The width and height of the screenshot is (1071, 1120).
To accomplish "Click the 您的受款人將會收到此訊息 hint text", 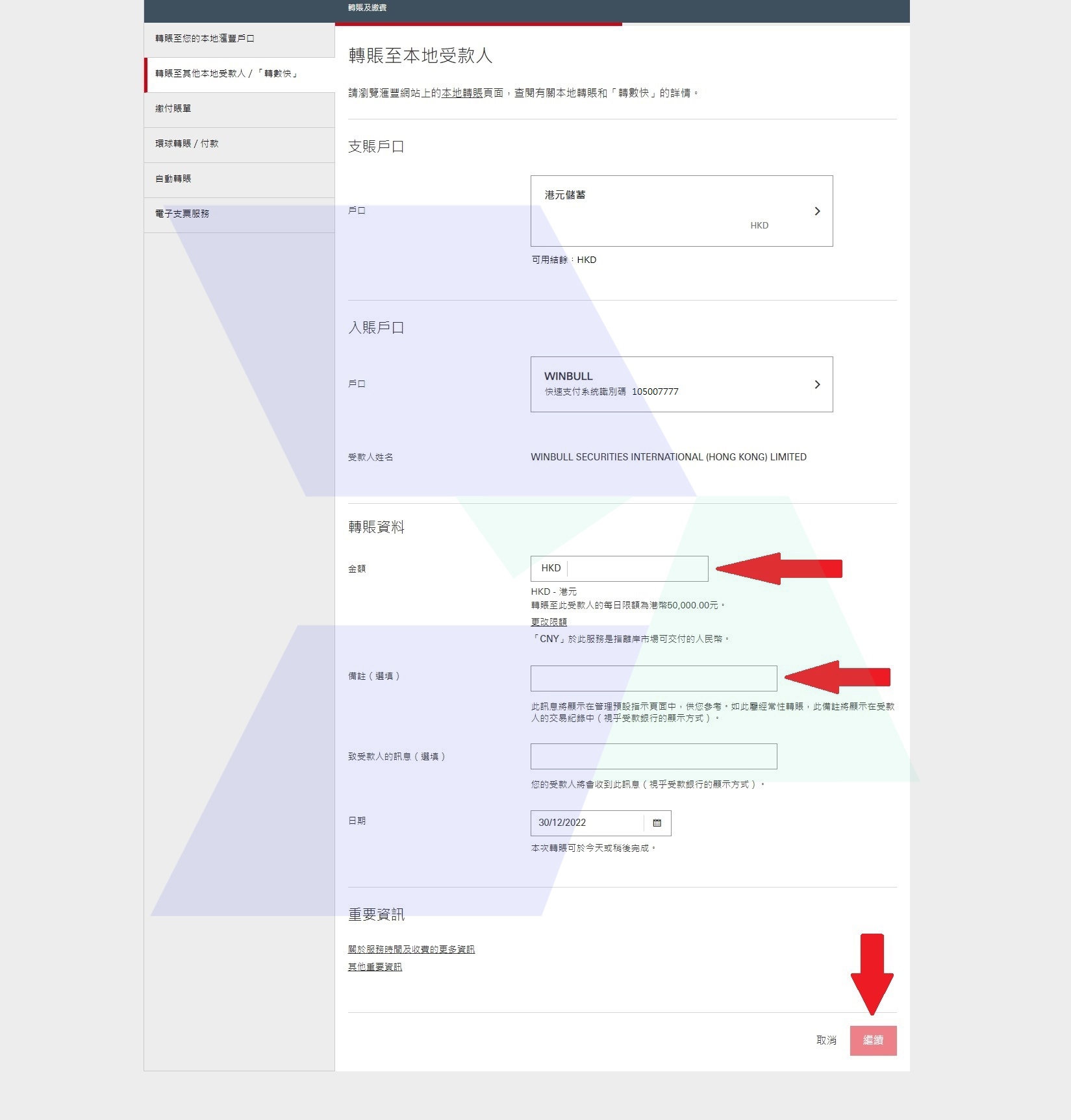I will click(x=648, y=784).
